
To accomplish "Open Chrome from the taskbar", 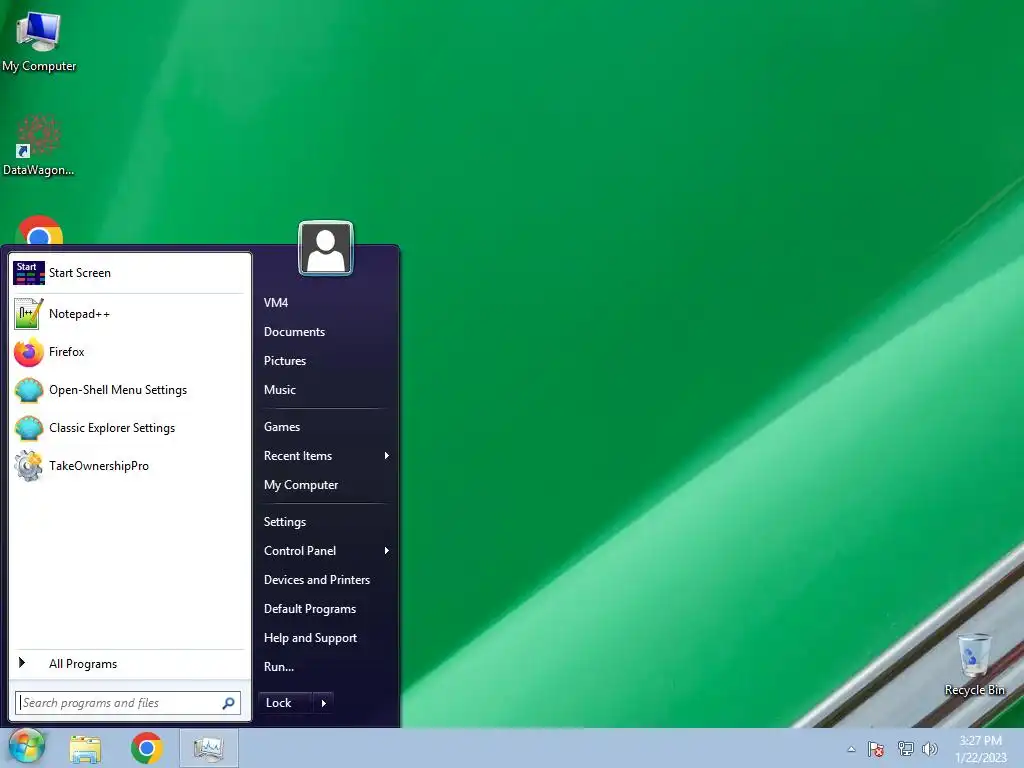I will coord(146,748).
